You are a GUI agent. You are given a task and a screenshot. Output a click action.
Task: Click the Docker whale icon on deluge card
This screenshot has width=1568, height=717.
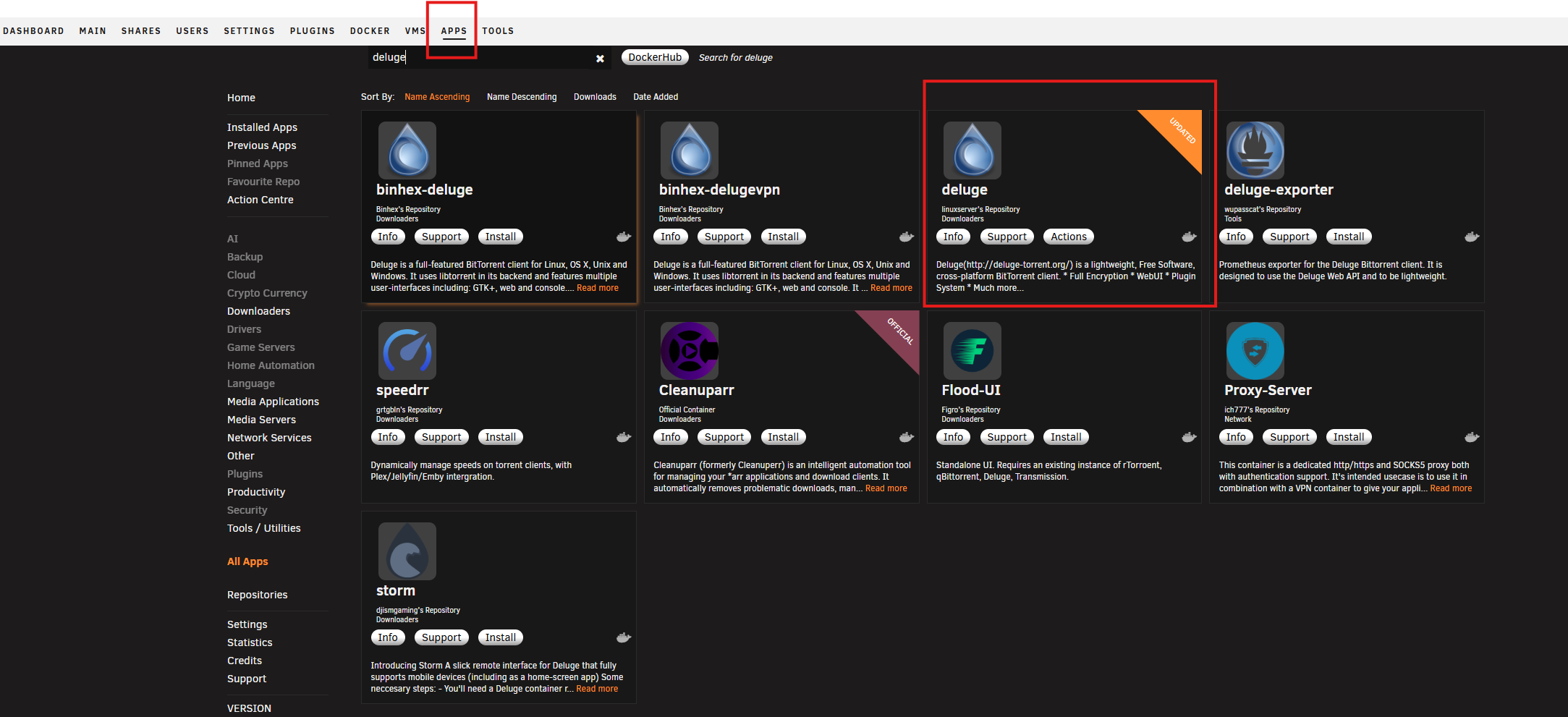pyautogui.click(x=1189, y=237)
